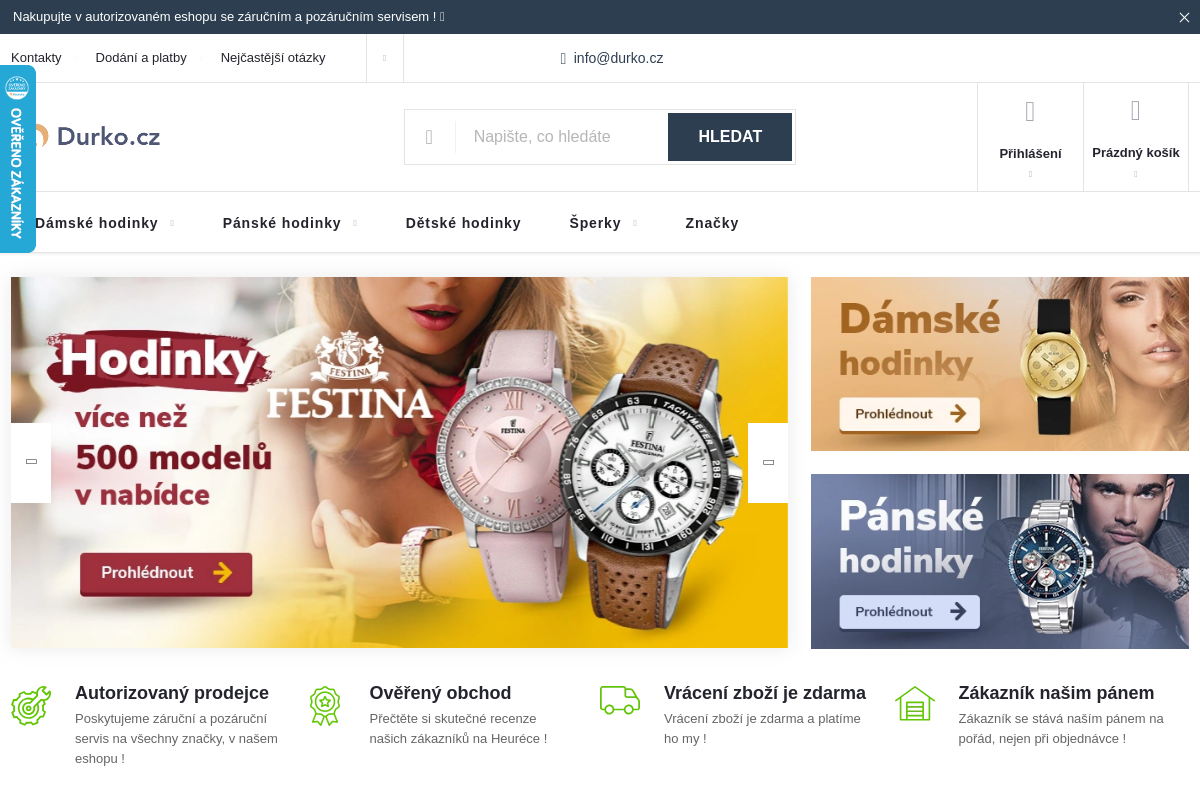Expand the Pánské hodinky menu arrow
Viewport: 1200px width, 800px height.
pos(355,223)
